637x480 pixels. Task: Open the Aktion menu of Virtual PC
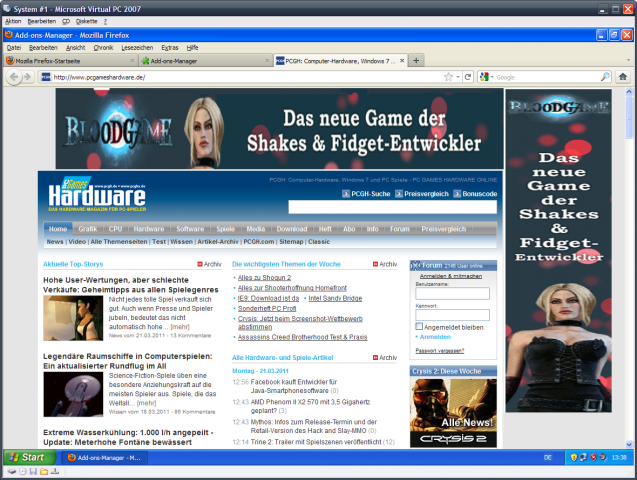(x=13, y=21)
